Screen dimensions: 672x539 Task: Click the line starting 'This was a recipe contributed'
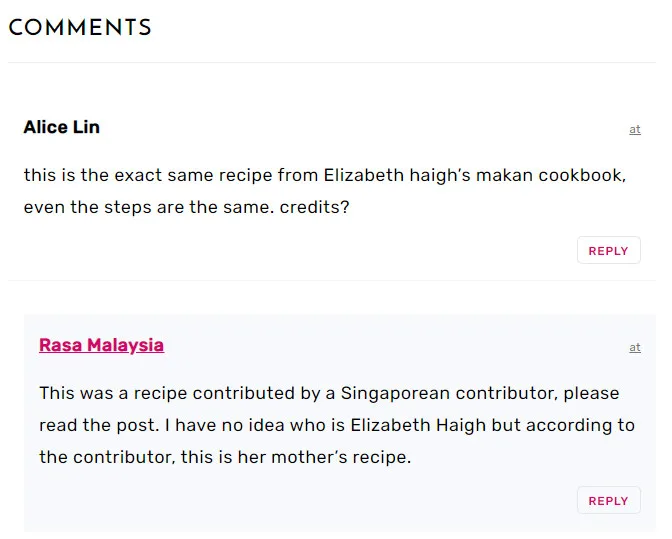coord(329,393)
